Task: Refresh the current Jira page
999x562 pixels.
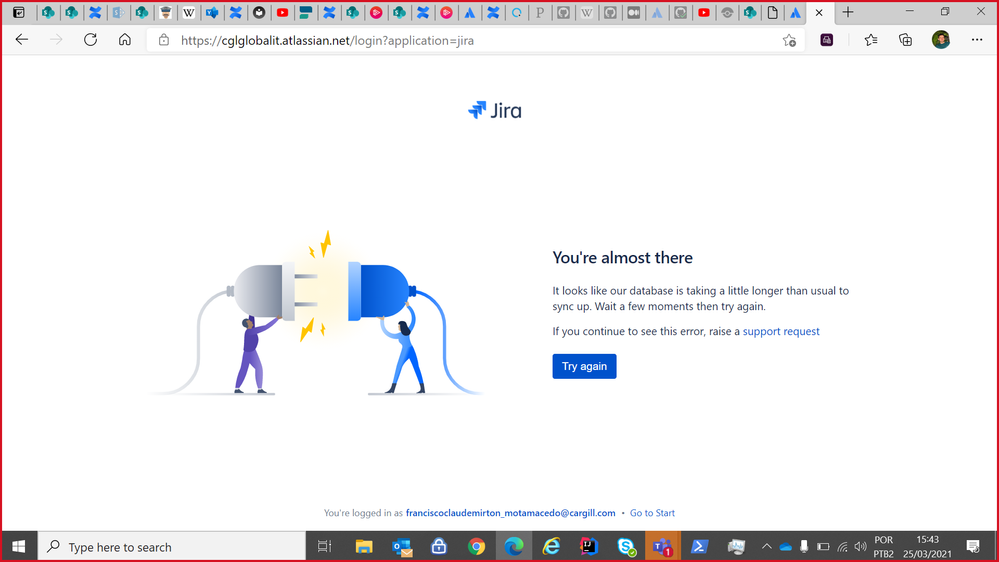Action: click(x=90, y=40)
